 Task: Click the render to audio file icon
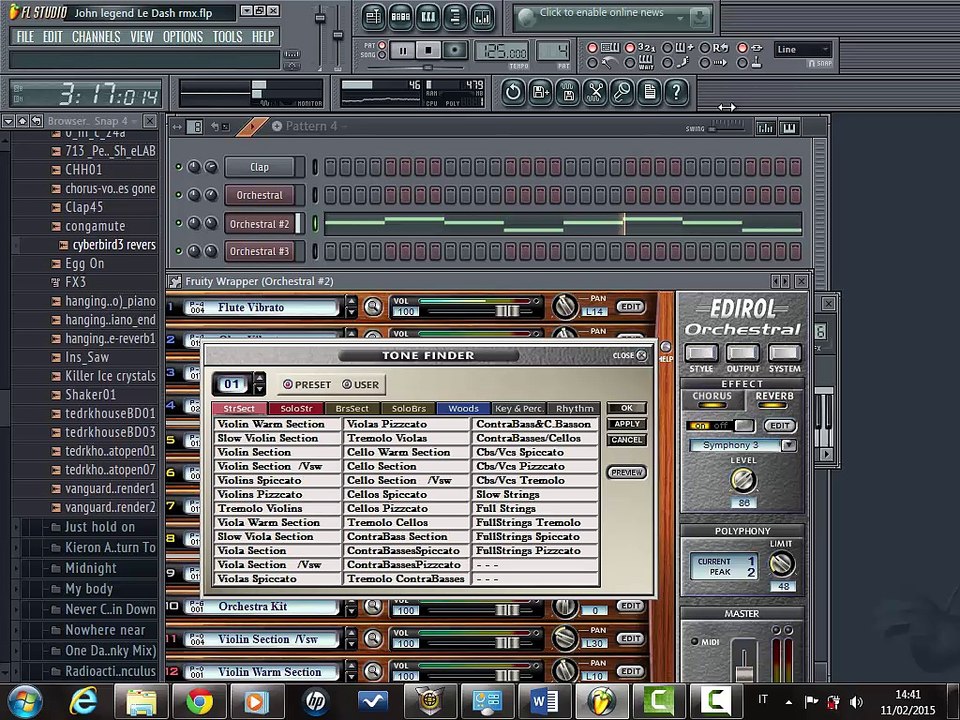click(568, 92)
